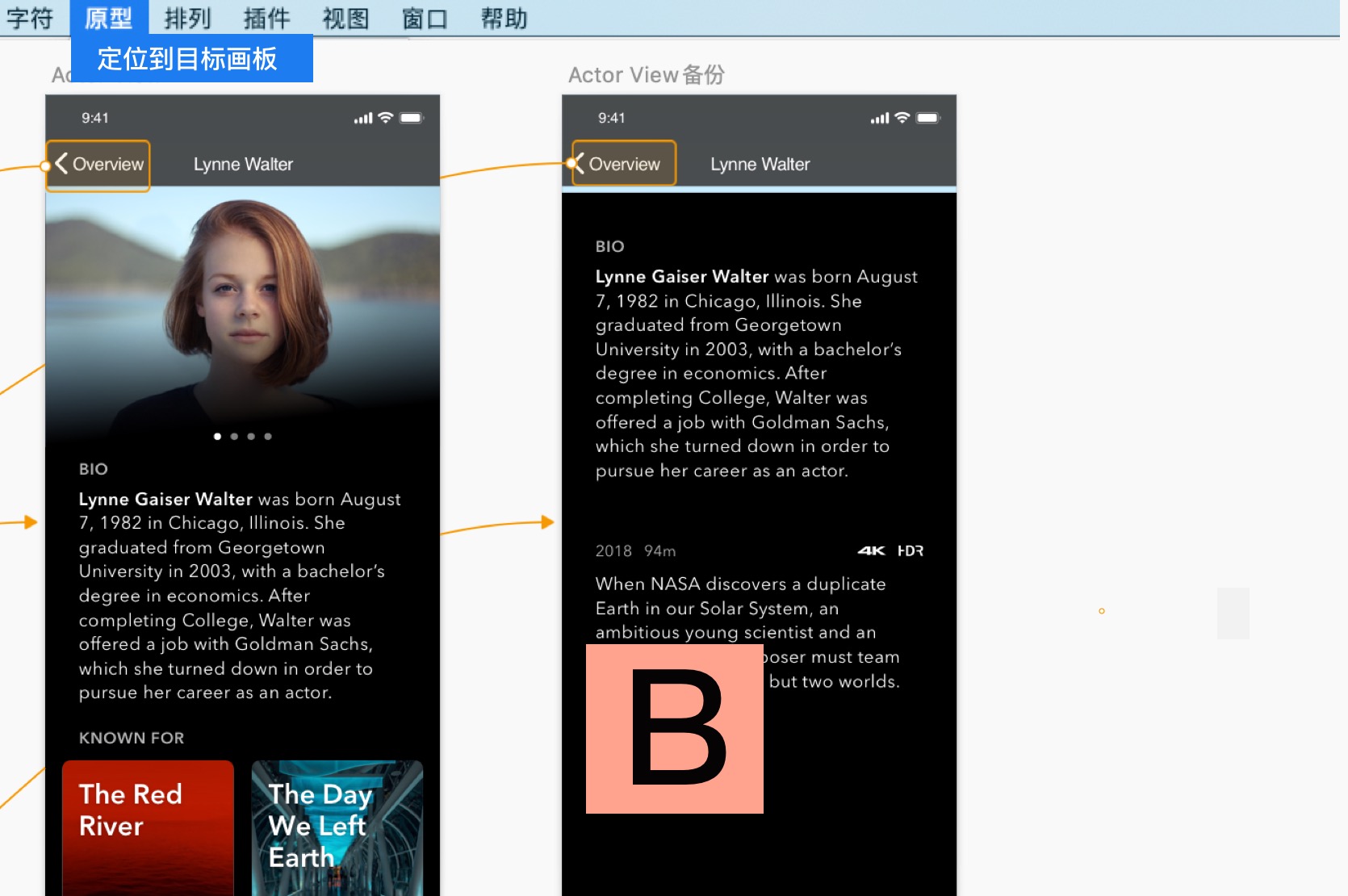Image resolution: width=1348 pixels, height=896 pixels.
Task: Select The Red River poster thumbnail
Action: click(x=148, y=827)
